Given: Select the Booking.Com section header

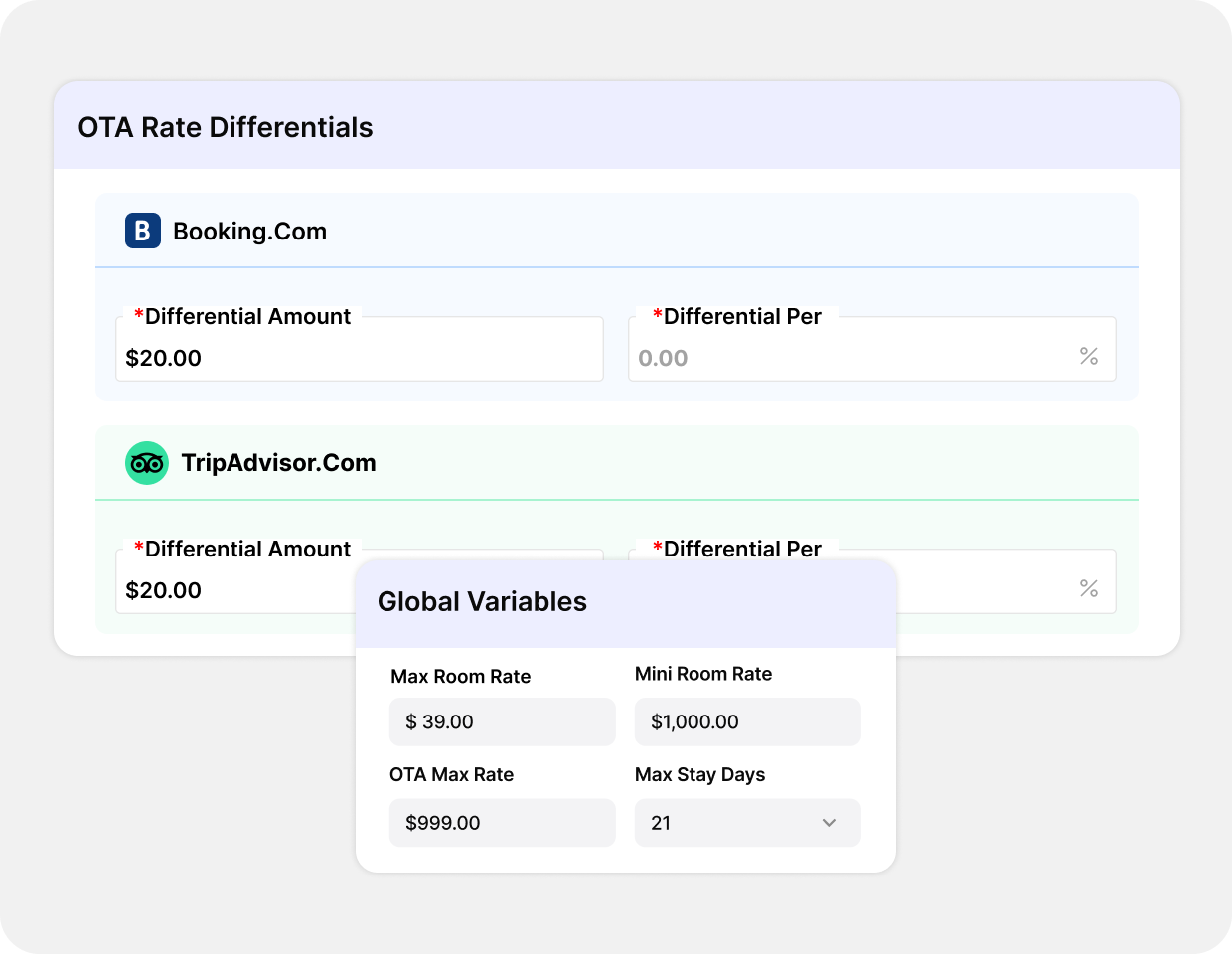Looking at the screenshot, I should [617, 231].
